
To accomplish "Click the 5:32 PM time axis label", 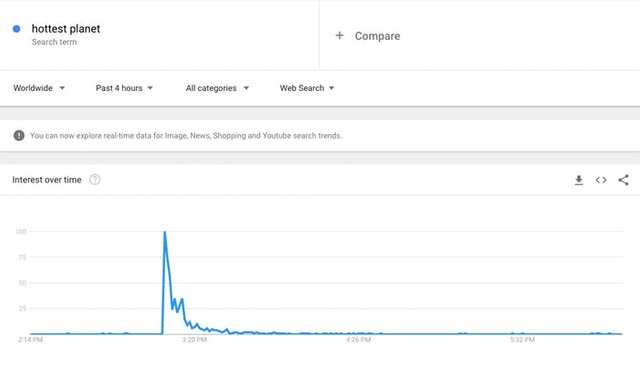I will coord(522,339).
